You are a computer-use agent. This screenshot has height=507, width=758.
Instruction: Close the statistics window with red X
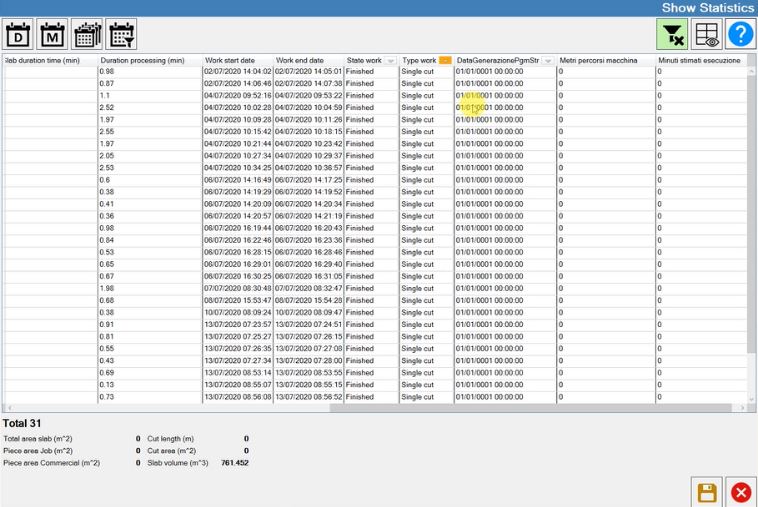click(x=741, y=493)
